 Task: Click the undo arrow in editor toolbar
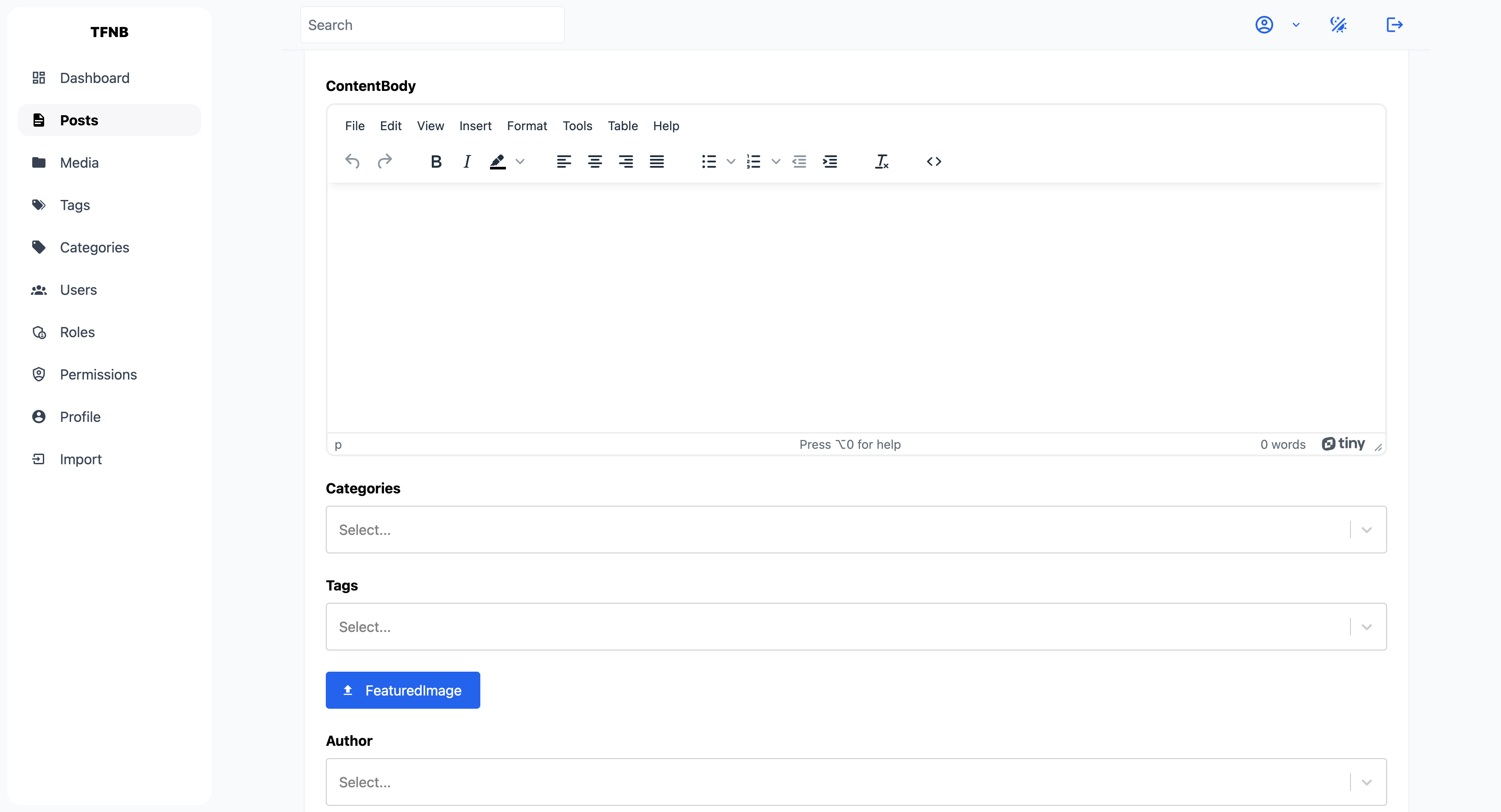click(x=352, y=162)
